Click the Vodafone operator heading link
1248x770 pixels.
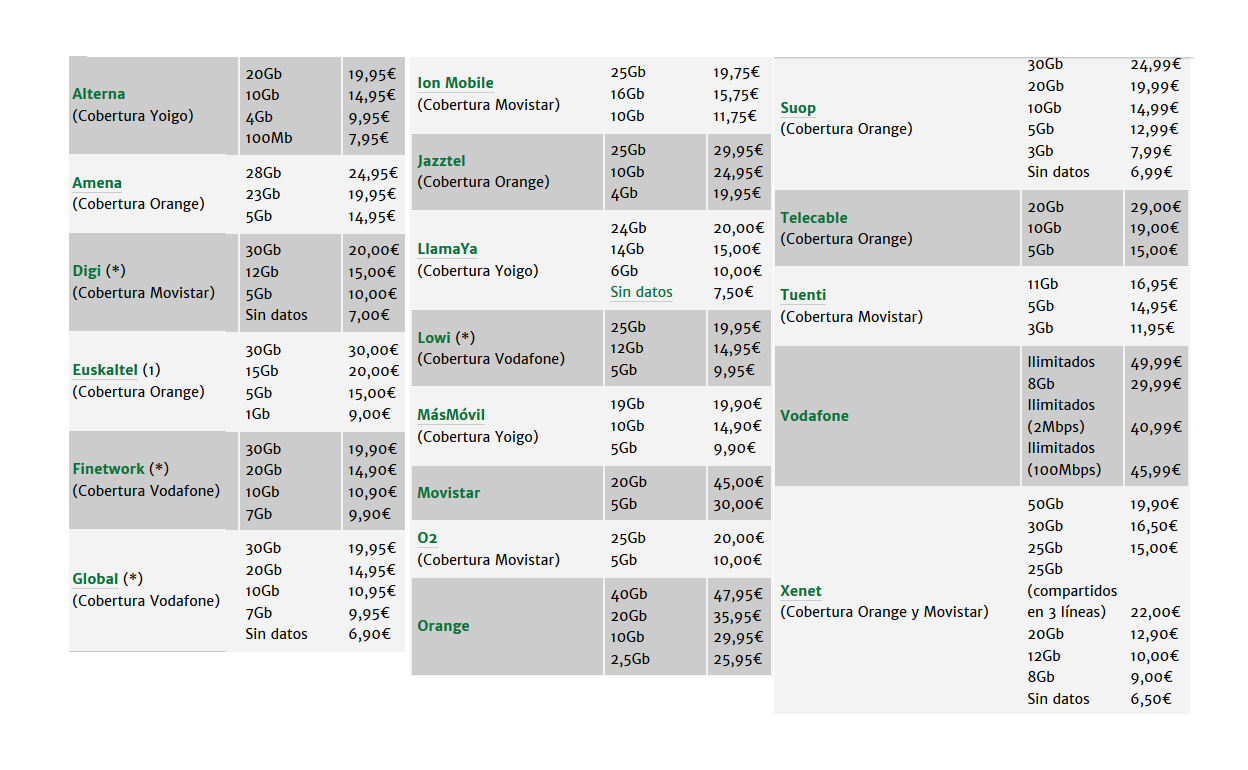814,416
